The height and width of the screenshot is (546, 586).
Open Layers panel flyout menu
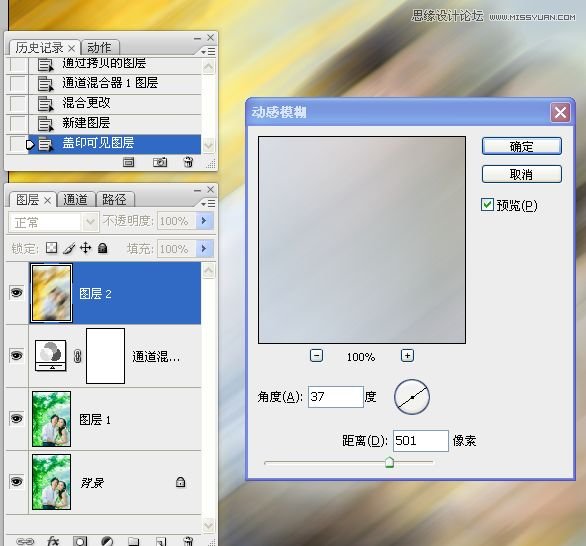(x=208, y=204)
